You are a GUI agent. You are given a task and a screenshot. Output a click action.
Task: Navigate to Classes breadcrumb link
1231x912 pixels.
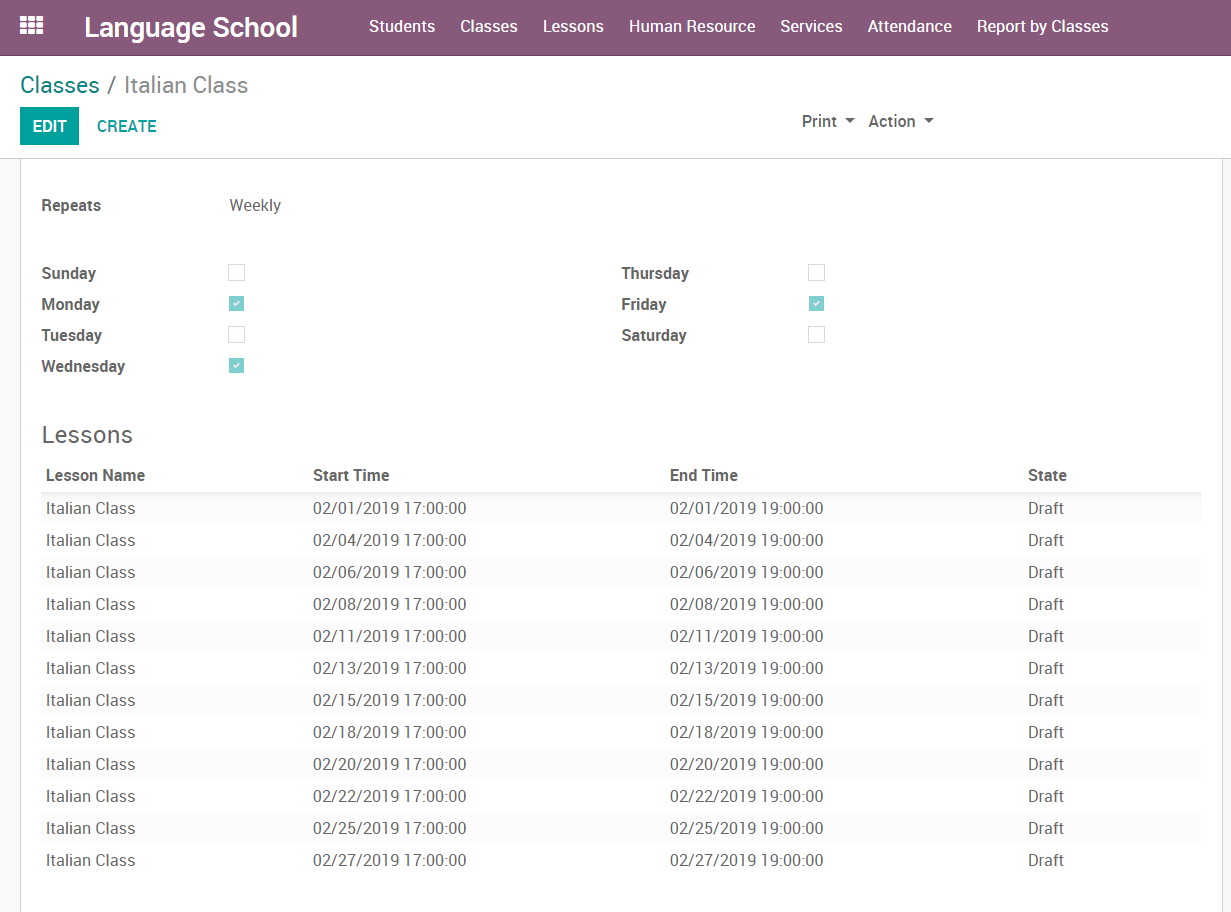click(x=60, y=85)
